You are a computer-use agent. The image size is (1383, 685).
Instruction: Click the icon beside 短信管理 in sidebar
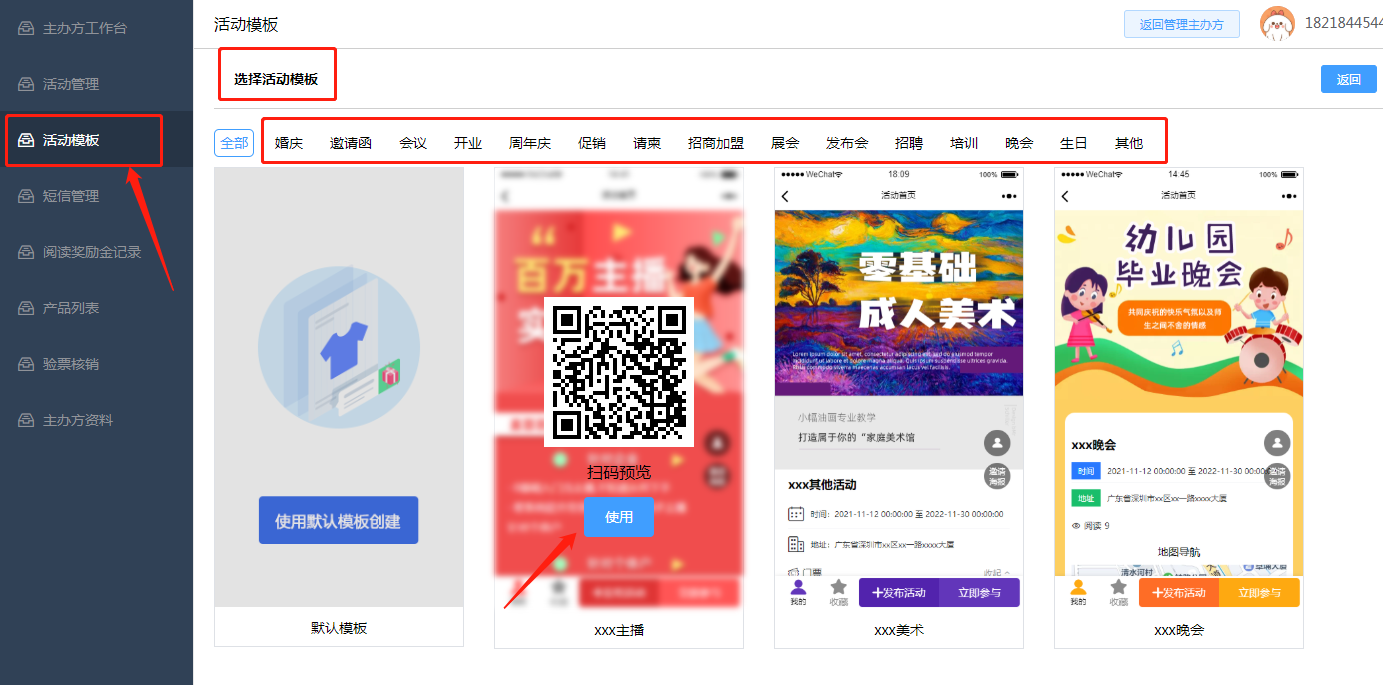(x=27, y=196)
